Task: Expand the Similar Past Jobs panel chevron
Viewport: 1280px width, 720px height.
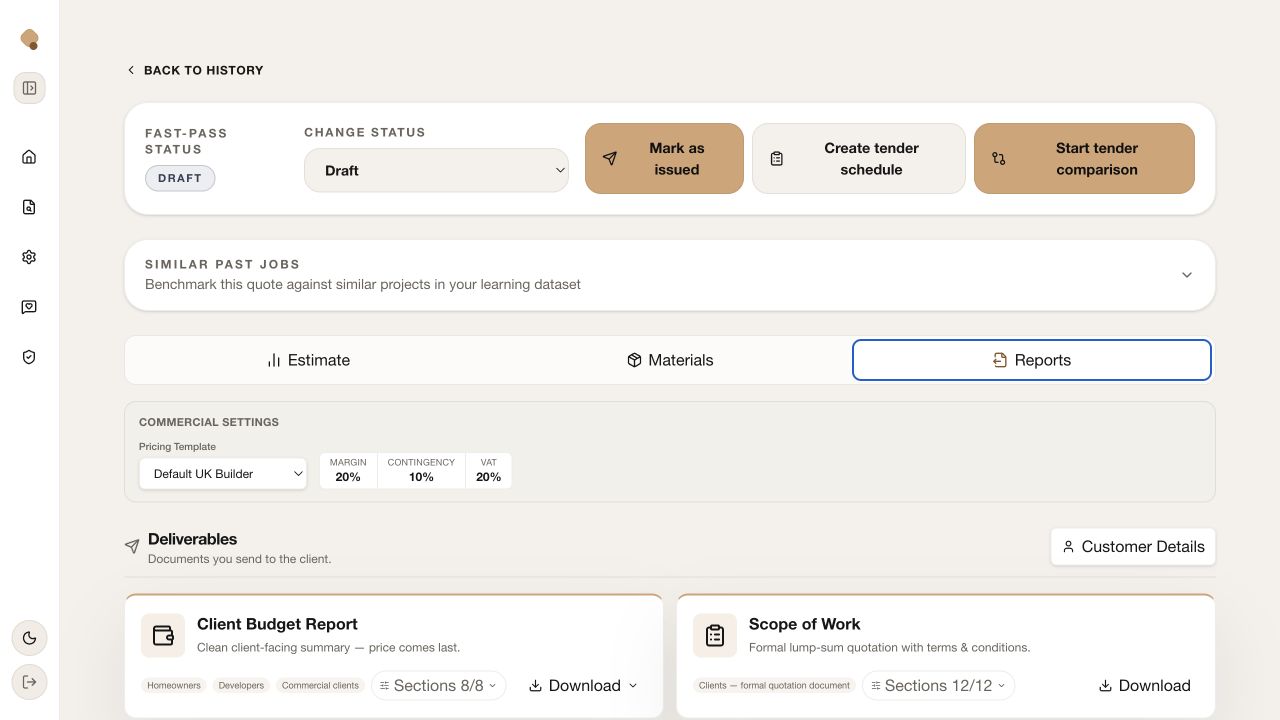Action: pos(1187,275)
